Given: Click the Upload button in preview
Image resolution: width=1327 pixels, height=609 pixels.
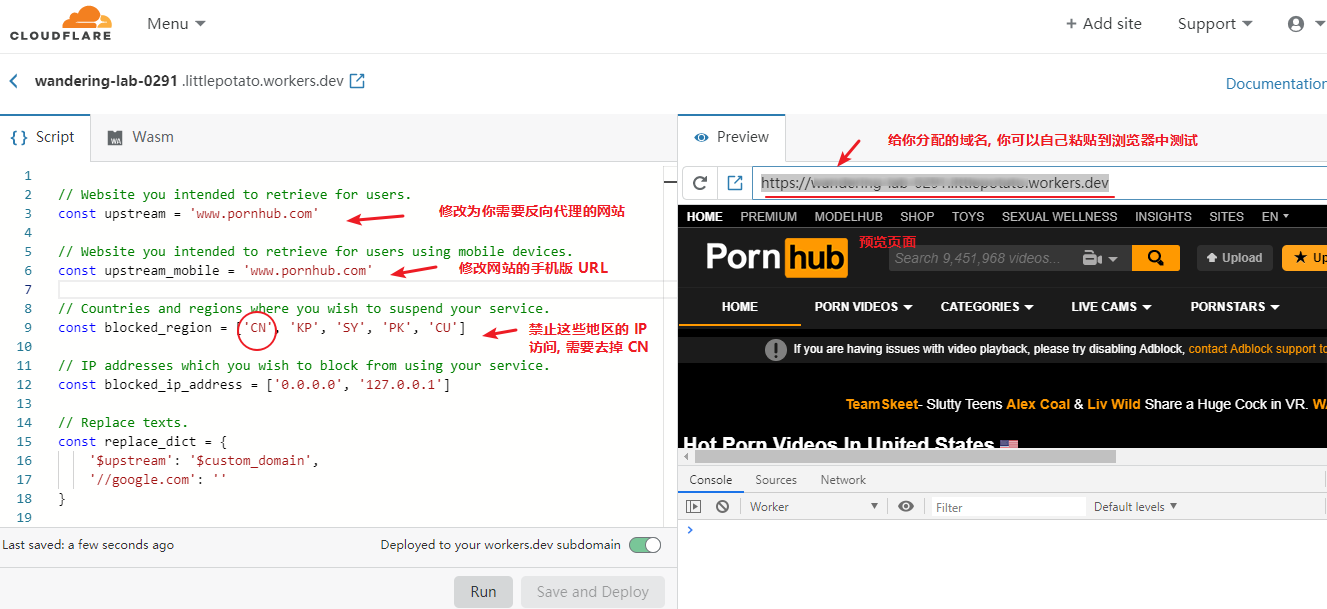Looking at the screenshot, I should [1235, 258].
